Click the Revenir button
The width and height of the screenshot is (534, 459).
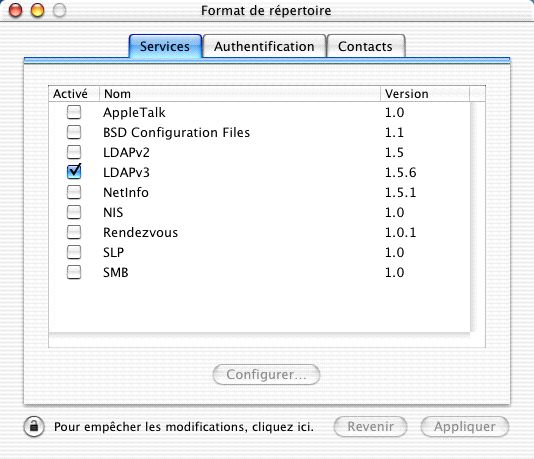tap(371, 426)
